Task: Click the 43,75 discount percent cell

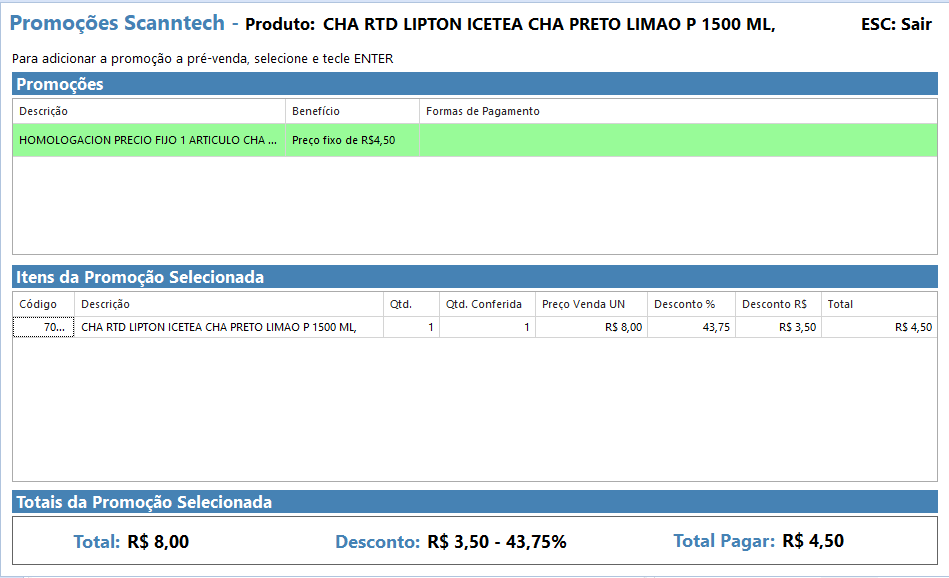Action: point(715,327)
